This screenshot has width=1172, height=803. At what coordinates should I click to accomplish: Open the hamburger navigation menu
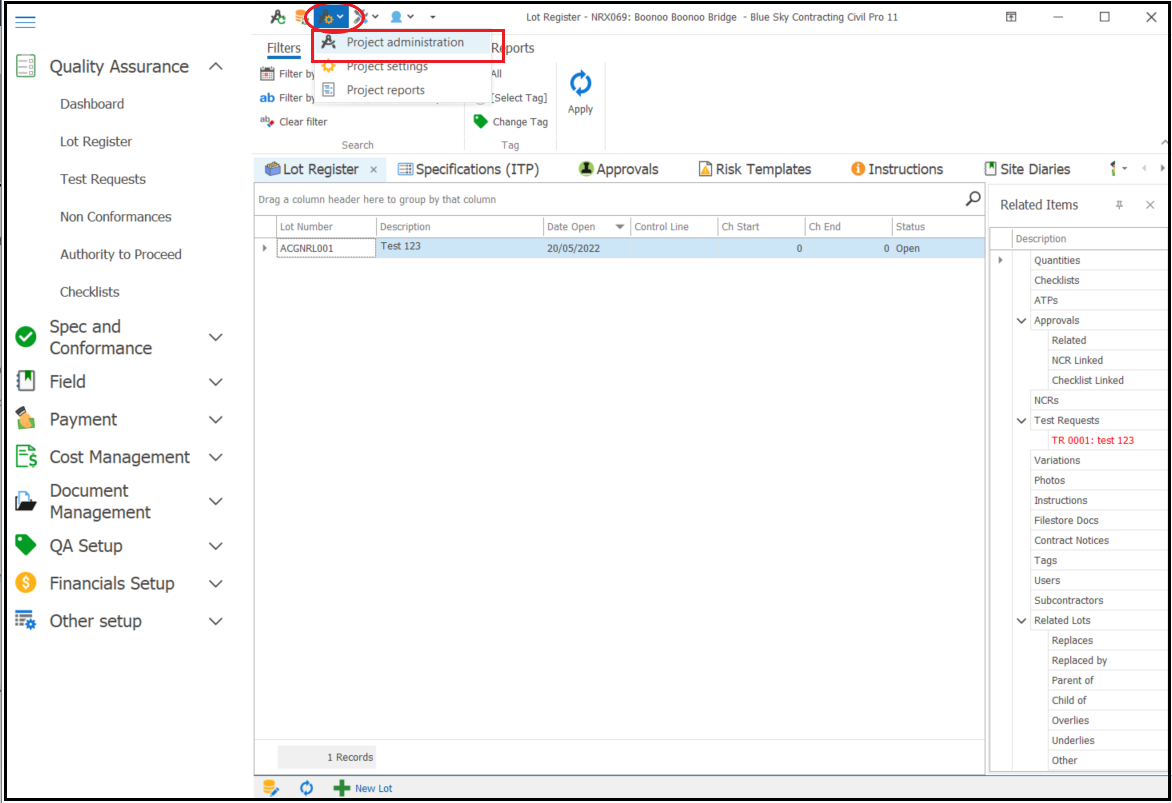pos(25,22)
